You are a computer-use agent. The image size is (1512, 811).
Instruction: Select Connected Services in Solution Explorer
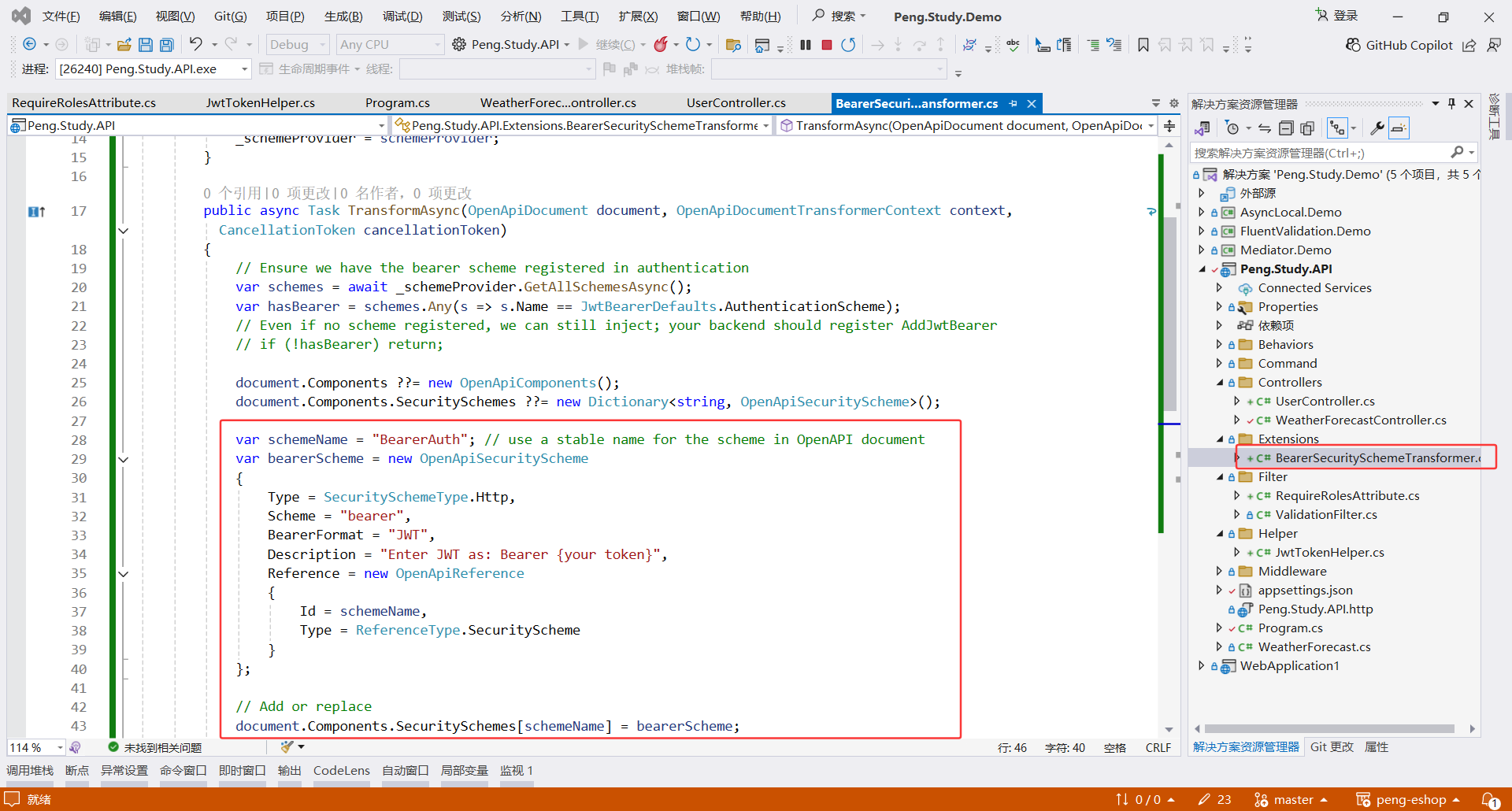(x=1314, y=288)
